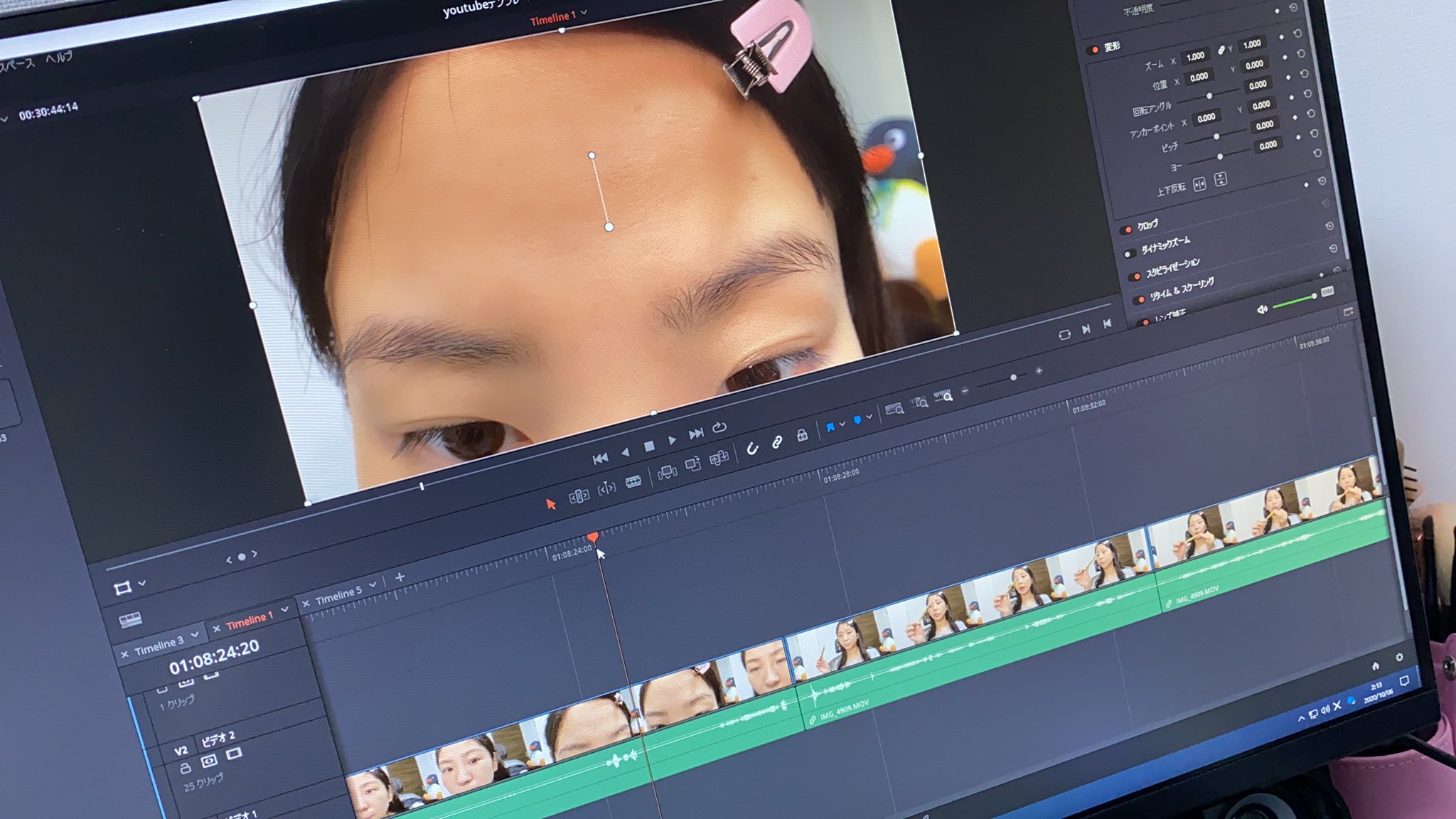This screenshot has height=819, width=1456.
Task: Toggle the zoom X/Y link chain icon
Action: point(1221,50)
